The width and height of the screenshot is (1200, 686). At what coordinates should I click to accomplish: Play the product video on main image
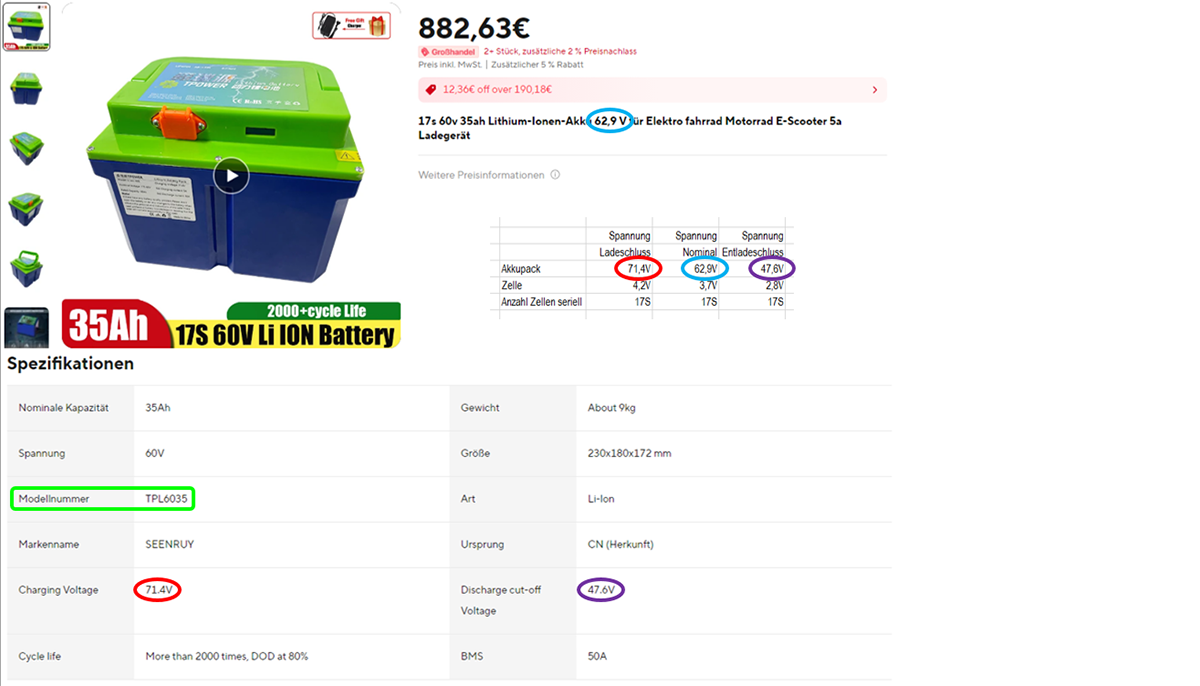pos(231,177)
